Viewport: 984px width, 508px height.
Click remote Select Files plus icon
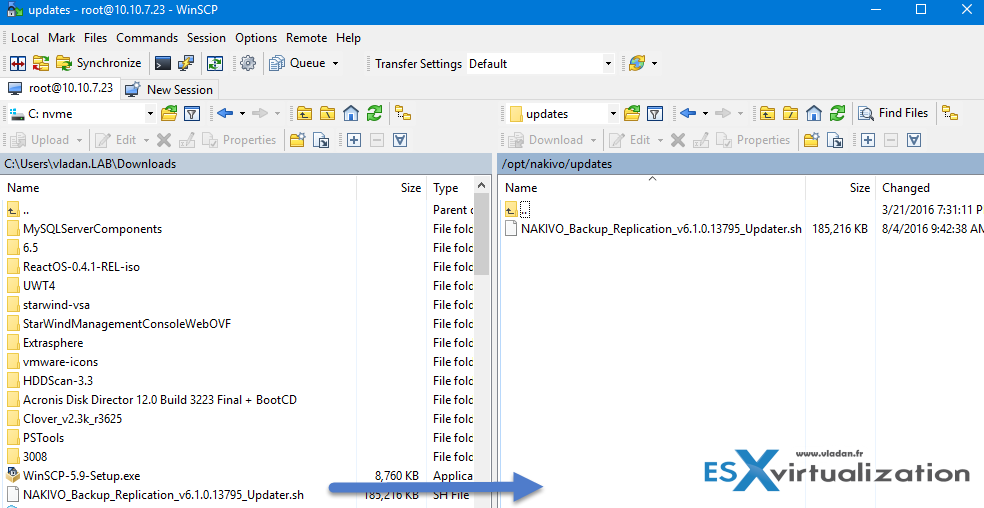pyautogui.click(x=868, y=139)
